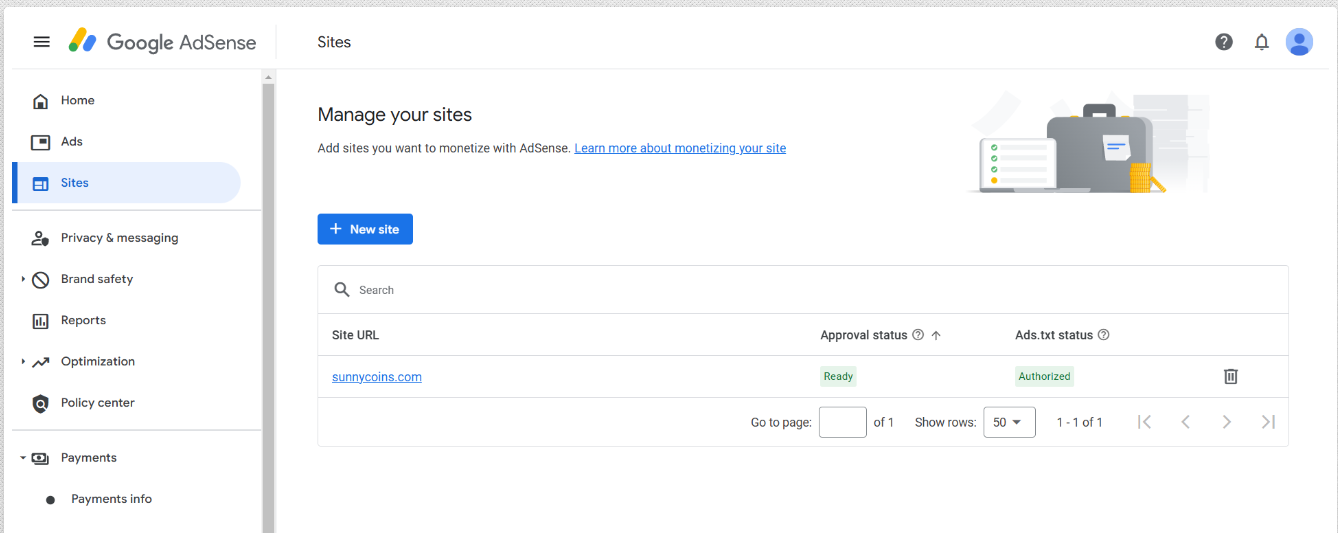
Task: Click the Authorized ads.txt status badge
Action: point(1044,377)
